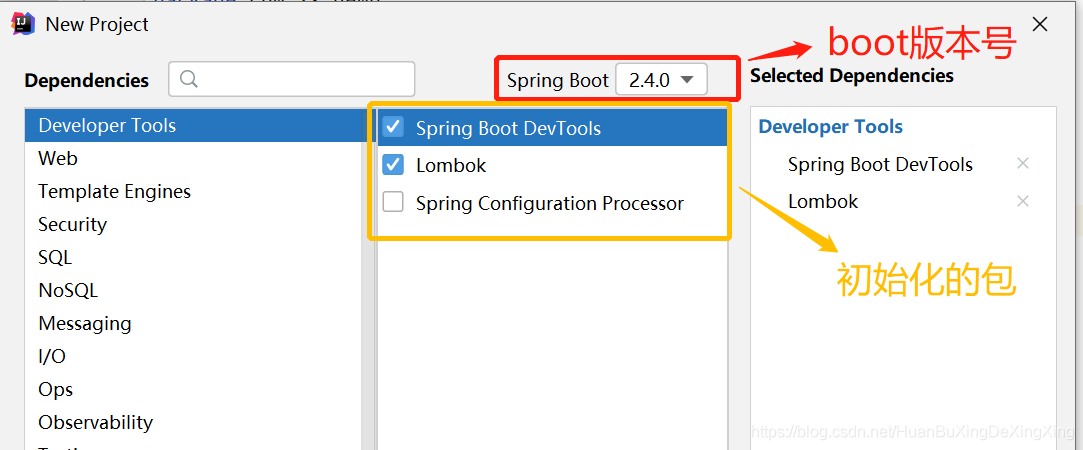This screenshot has height=450, width=1083.
Task: Uncheck the Spring Boot DevTools checkbox
Action: 393,127
